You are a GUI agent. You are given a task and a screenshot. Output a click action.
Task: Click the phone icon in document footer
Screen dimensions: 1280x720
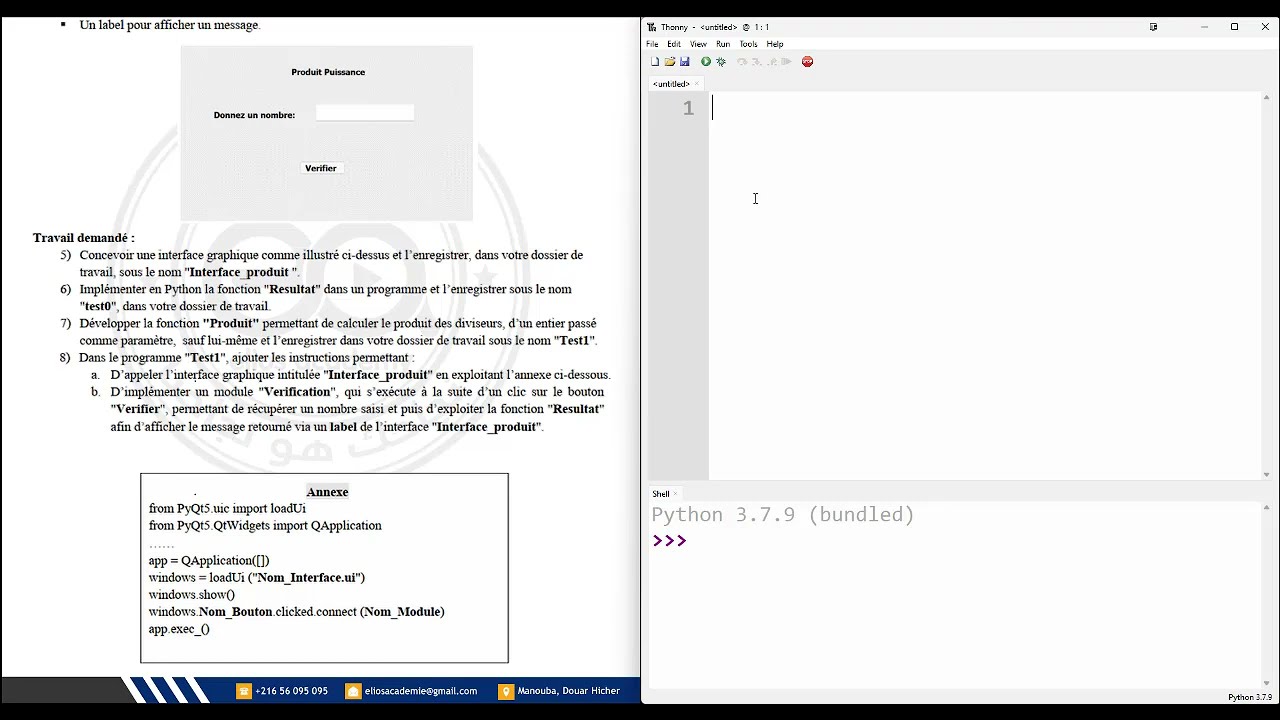coord(244,691)
